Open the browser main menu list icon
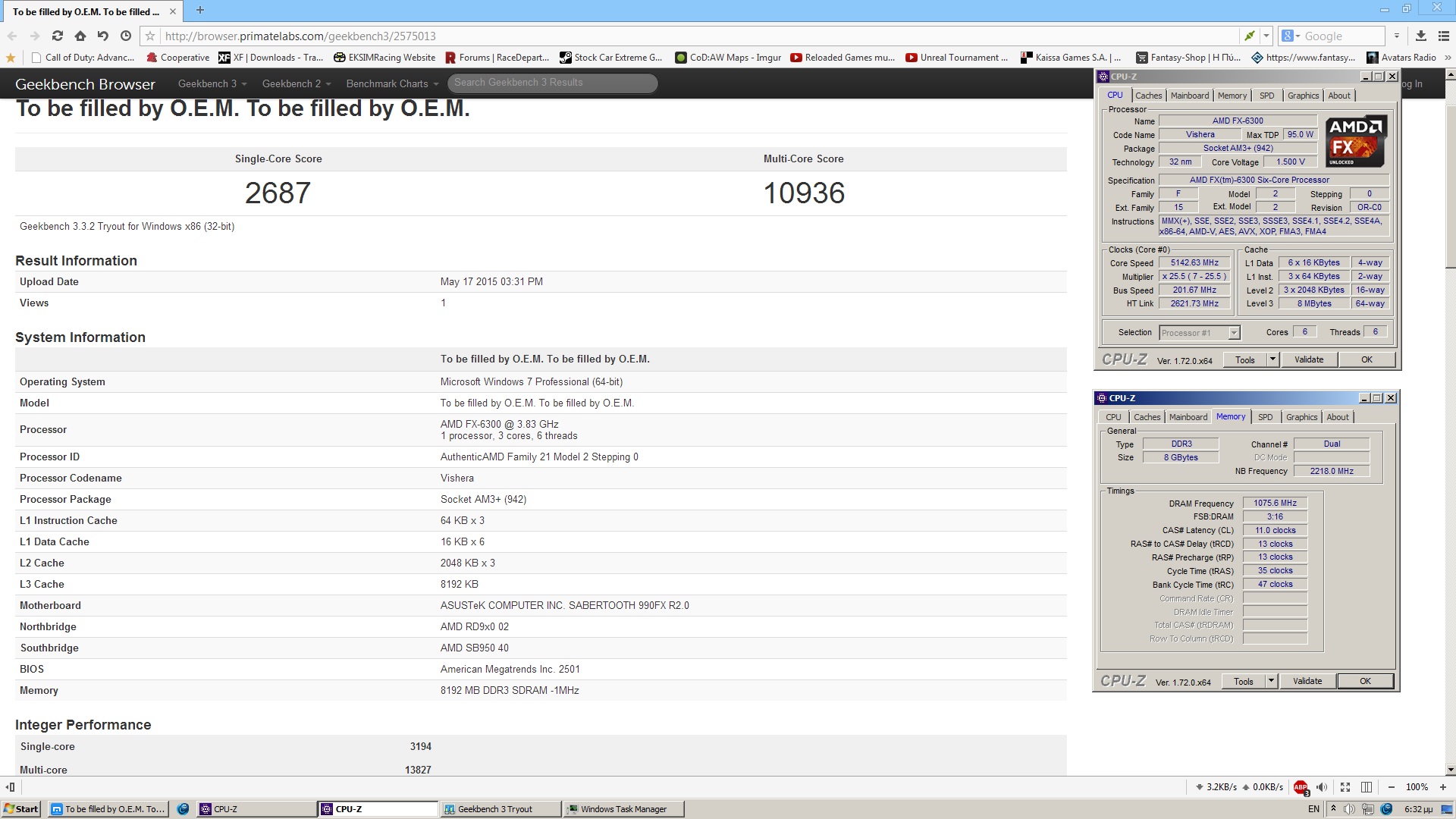The image size is (1456, 819). tap(1444, 36)
